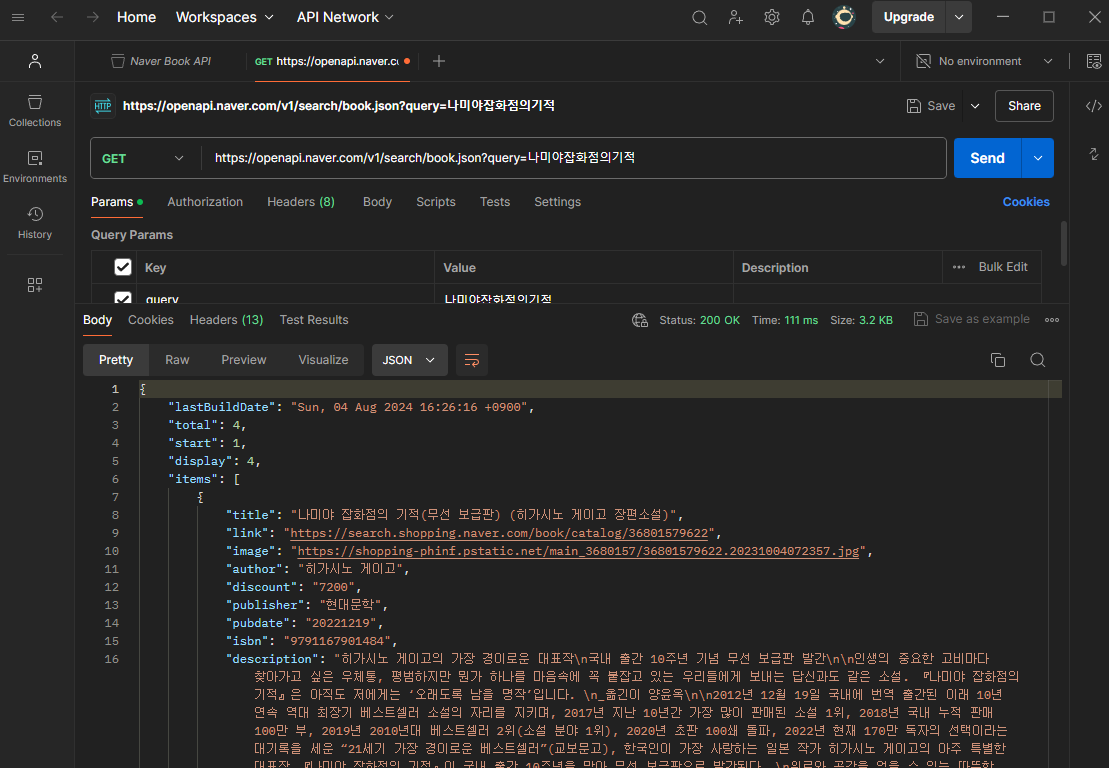This screenshot has width=1109, height=768.
Task: Copy the response body with copy icon
Action: click(998, 360)
